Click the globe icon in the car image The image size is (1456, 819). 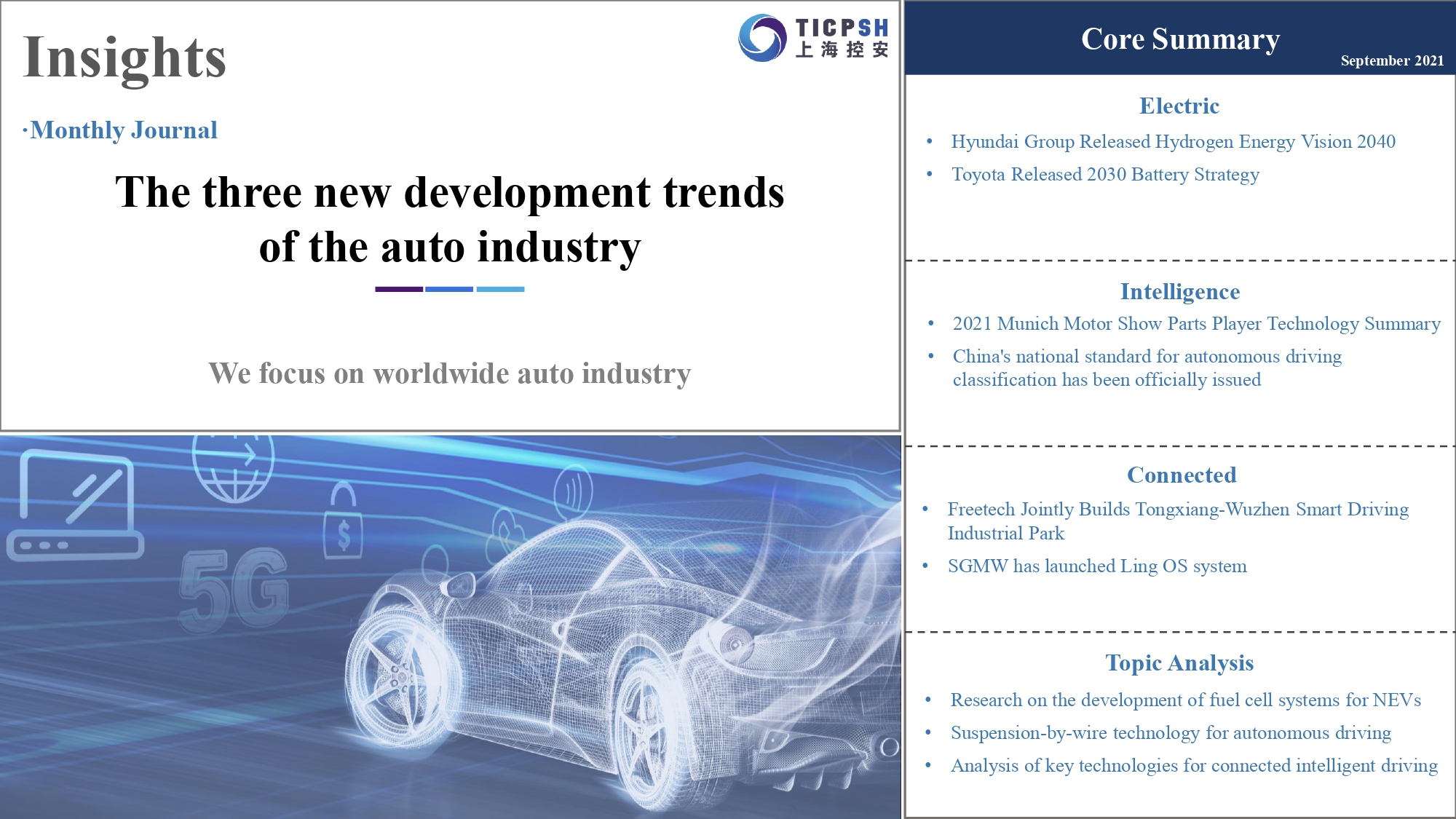pos(233,468)
